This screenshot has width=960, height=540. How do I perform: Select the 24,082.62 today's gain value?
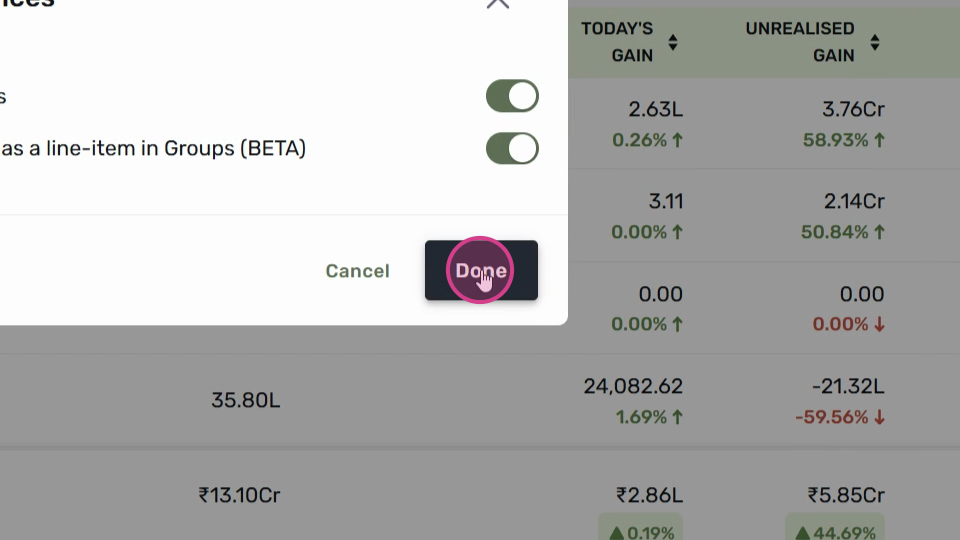(x=633, y=386)
